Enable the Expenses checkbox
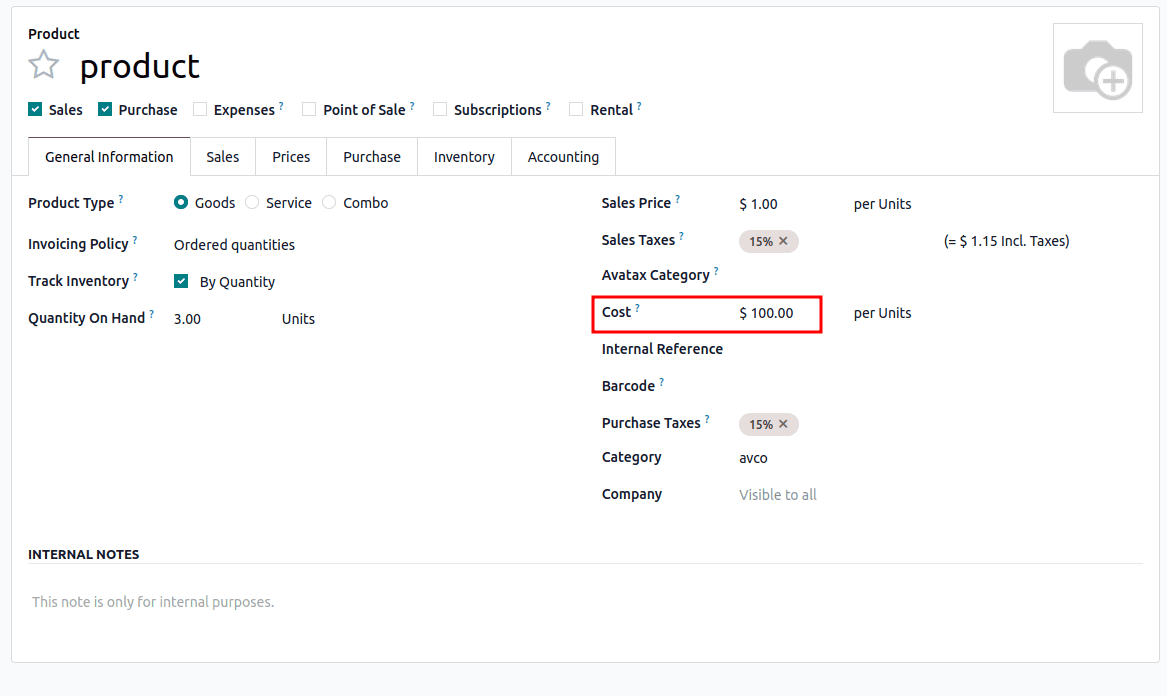 199,109
